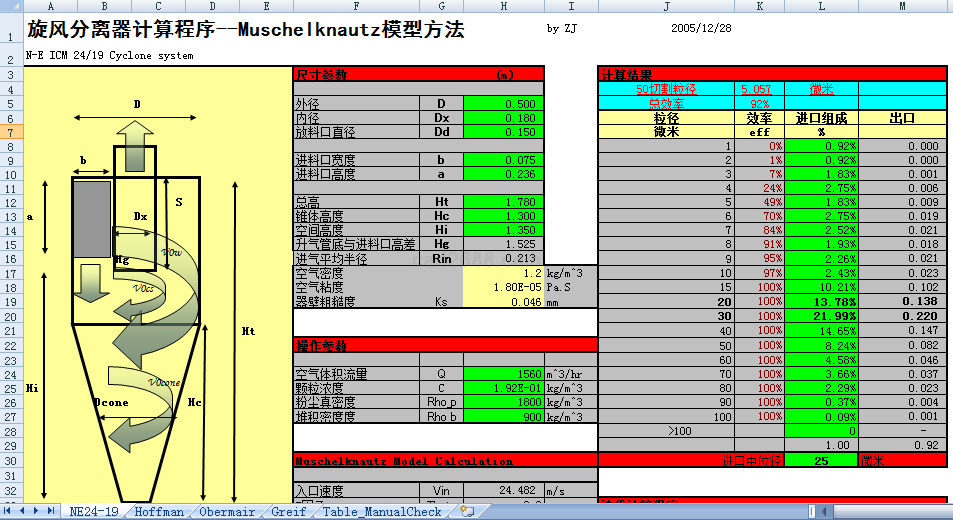Select the column H header
The height and width of the screenshot is (520, 953).
503,7
